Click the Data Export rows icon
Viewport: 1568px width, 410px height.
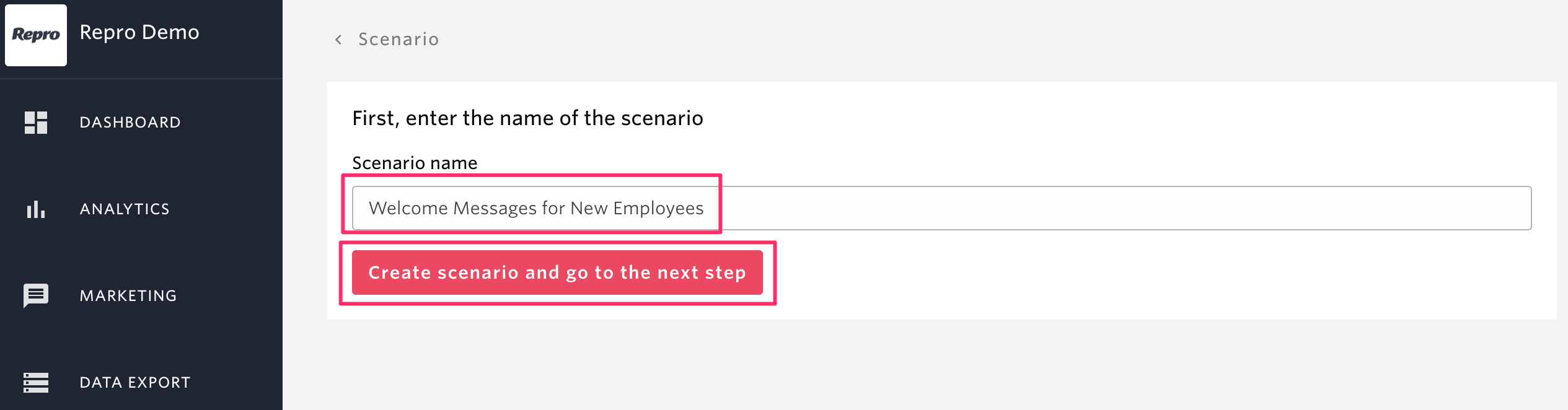pos(36,383)
